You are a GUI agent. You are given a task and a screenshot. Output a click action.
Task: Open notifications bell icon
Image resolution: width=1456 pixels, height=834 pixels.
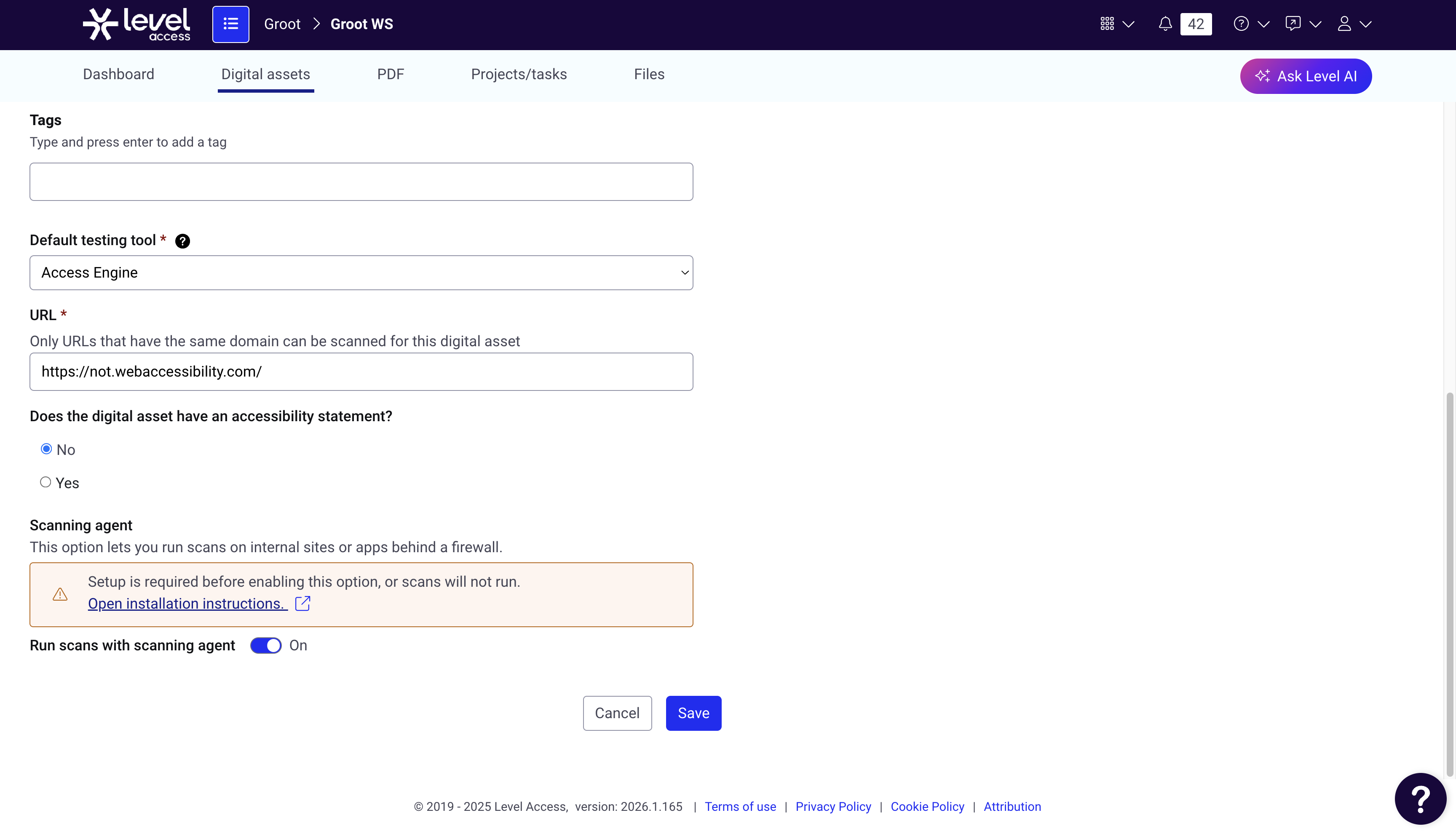click(x=1165, y=24)
